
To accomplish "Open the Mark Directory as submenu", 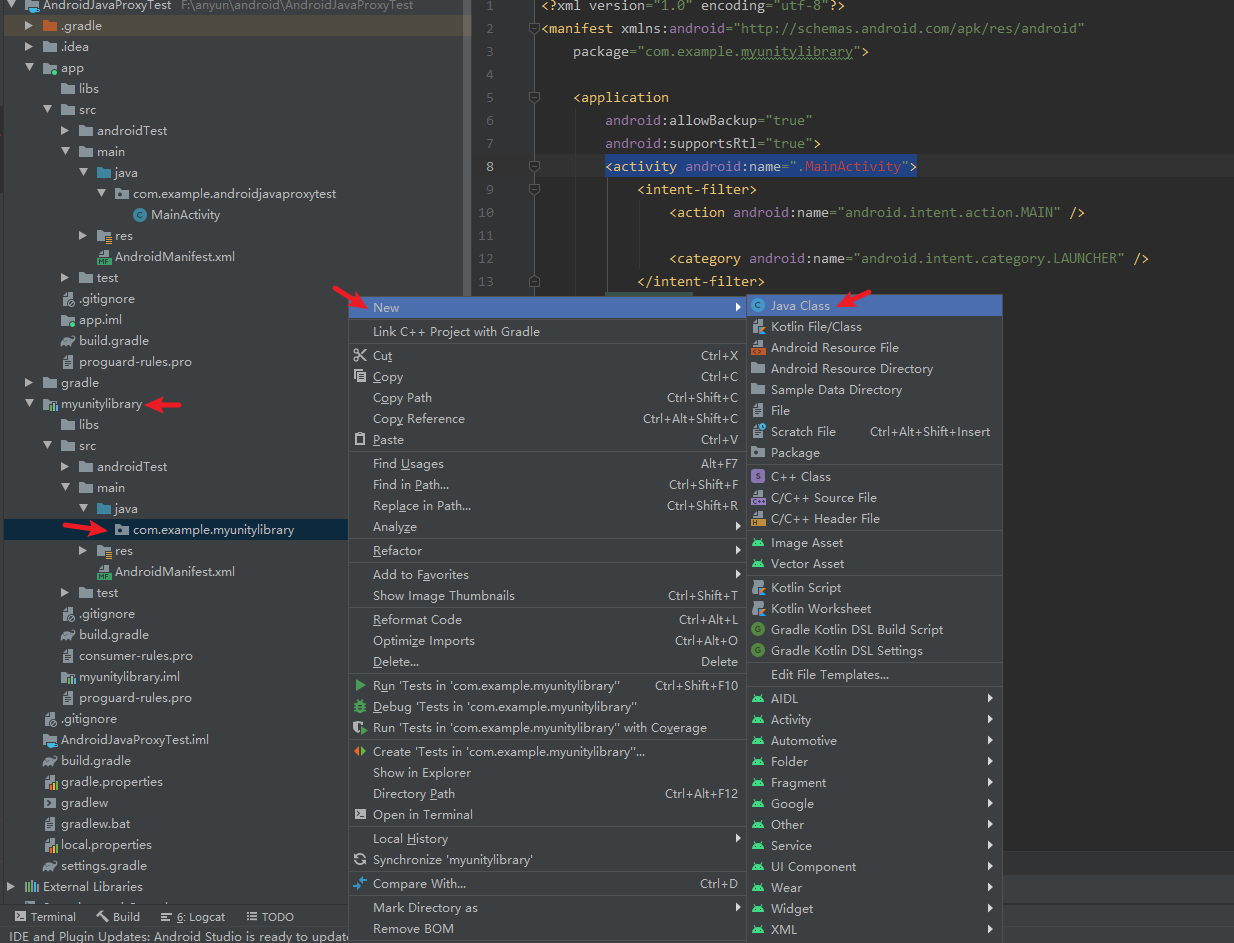I will (x=548, y=908).
